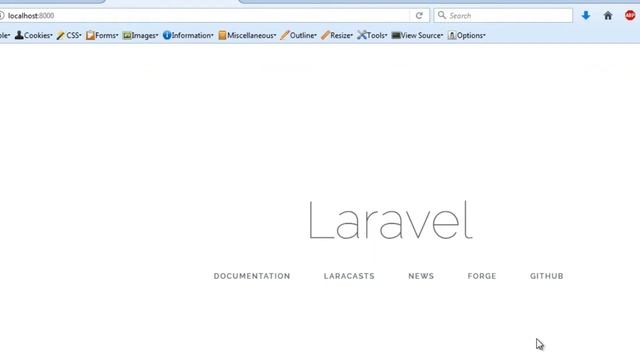Open the Images toolbar menu

(140, 36)
